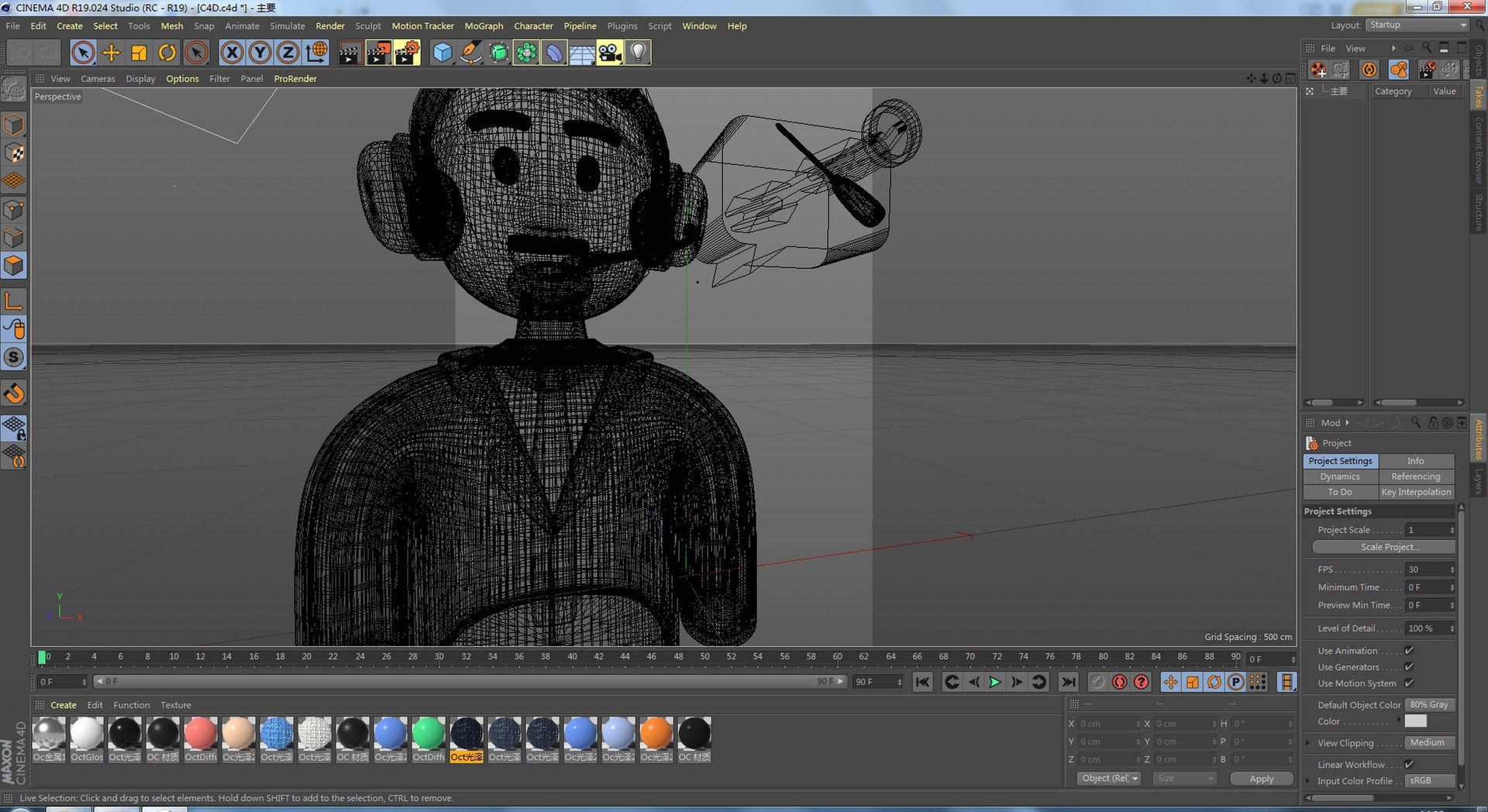Viewport: 1488px width, 812px height.
Task: Uncheck Use Generators checkbox
Action: tap(1409, 667)
